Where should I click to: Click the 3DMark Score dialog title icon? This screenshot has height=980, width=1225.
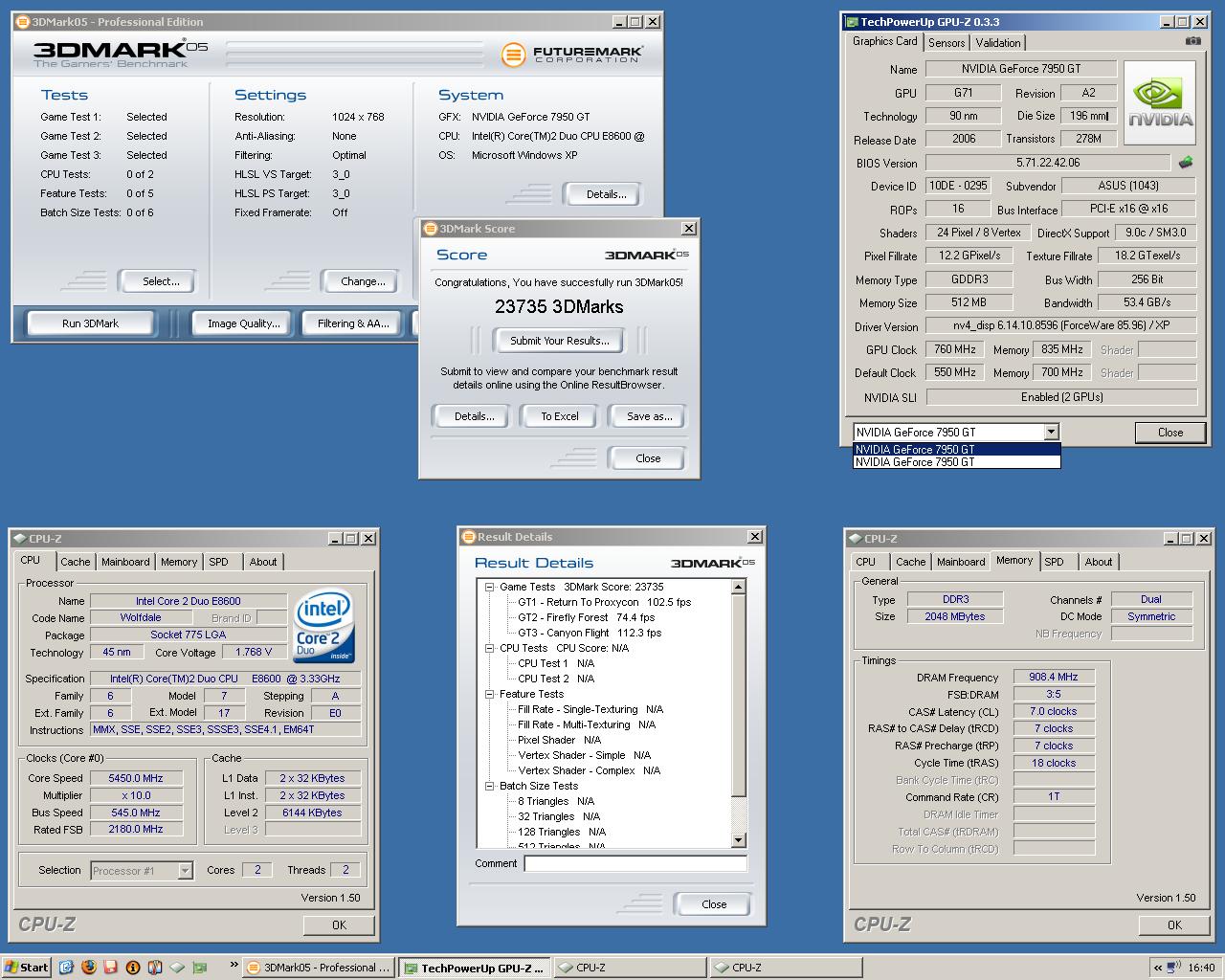(x=431, y=228)
